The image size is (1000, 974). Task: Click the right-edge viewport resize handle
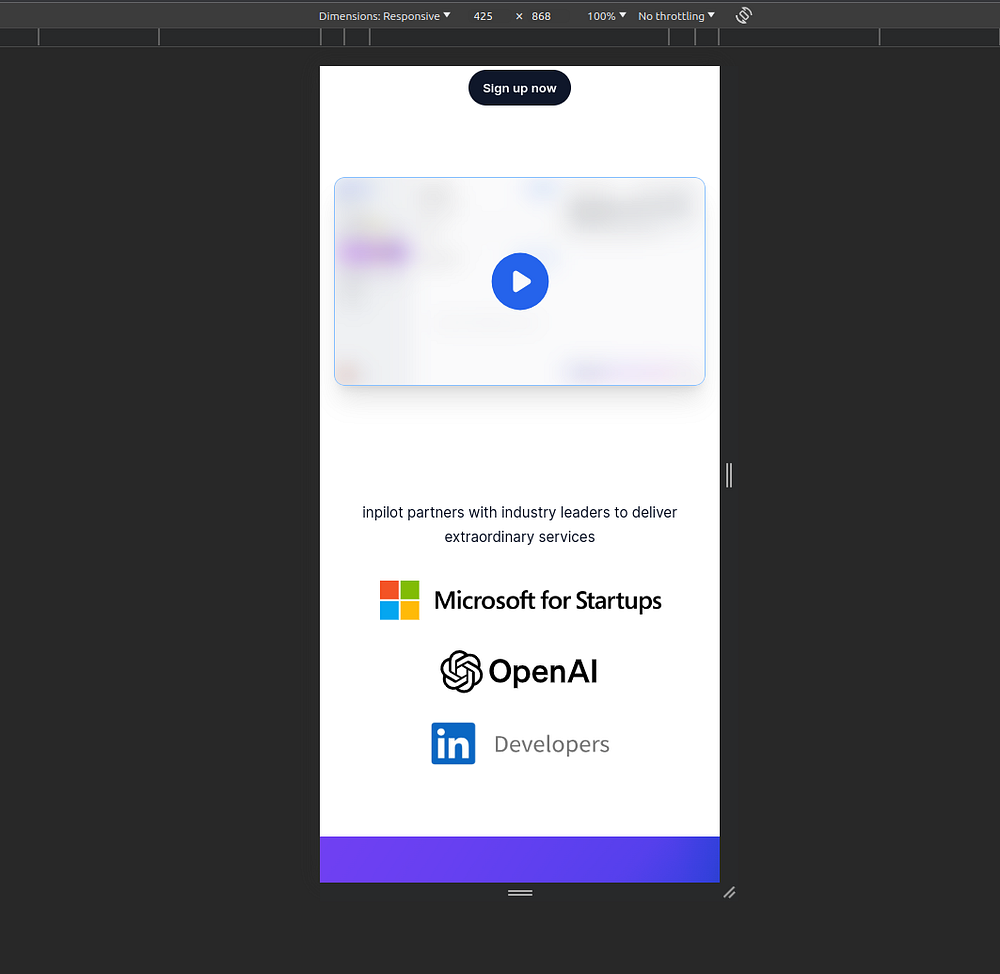(x=729, y=475)
